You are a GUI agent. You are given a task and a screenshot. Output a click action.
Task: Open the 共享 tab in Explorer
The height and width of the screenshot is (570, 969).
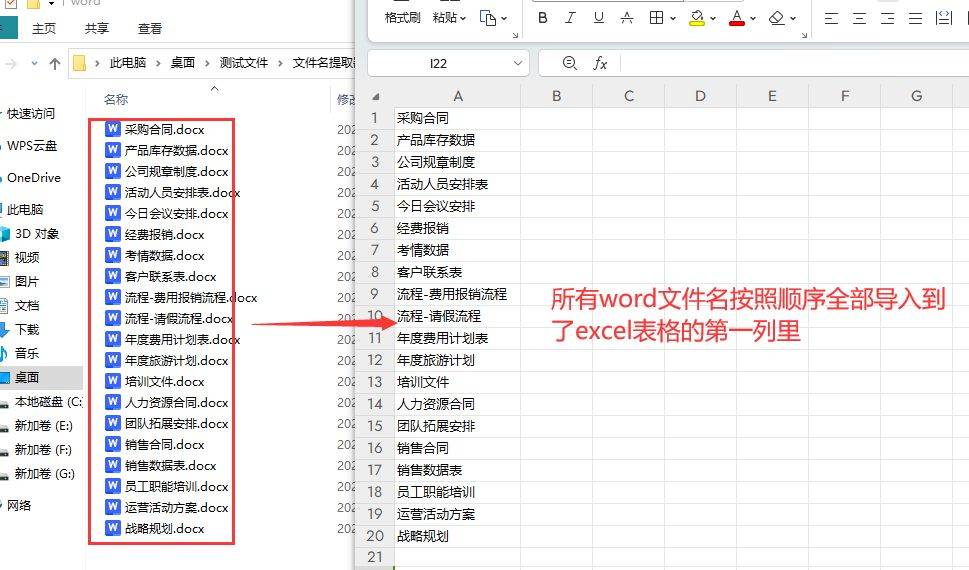[97, 28]
